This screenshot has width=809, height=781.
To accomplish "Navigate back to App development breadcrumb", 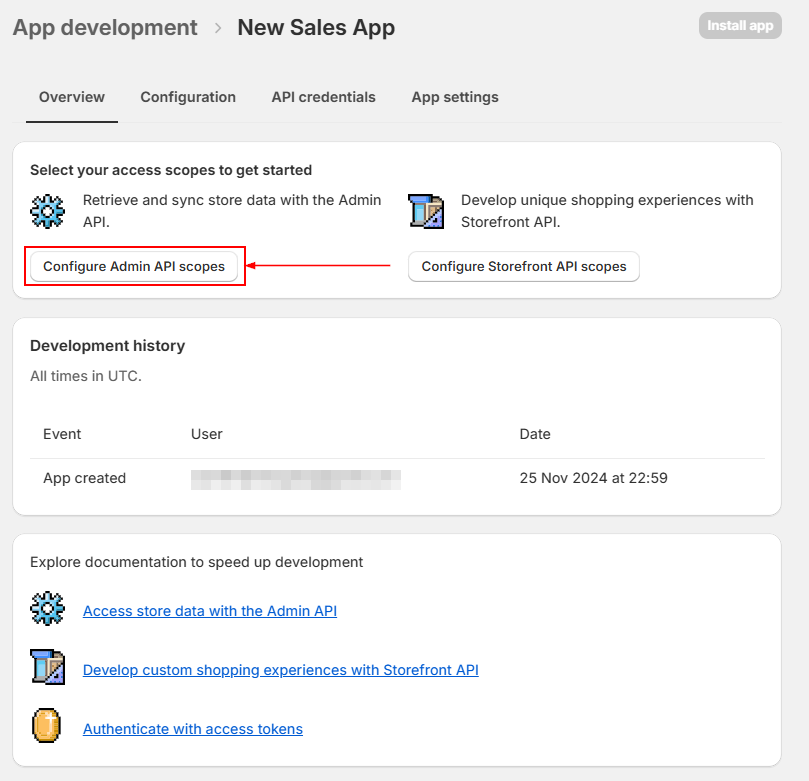I will click(x=105, y=28).
